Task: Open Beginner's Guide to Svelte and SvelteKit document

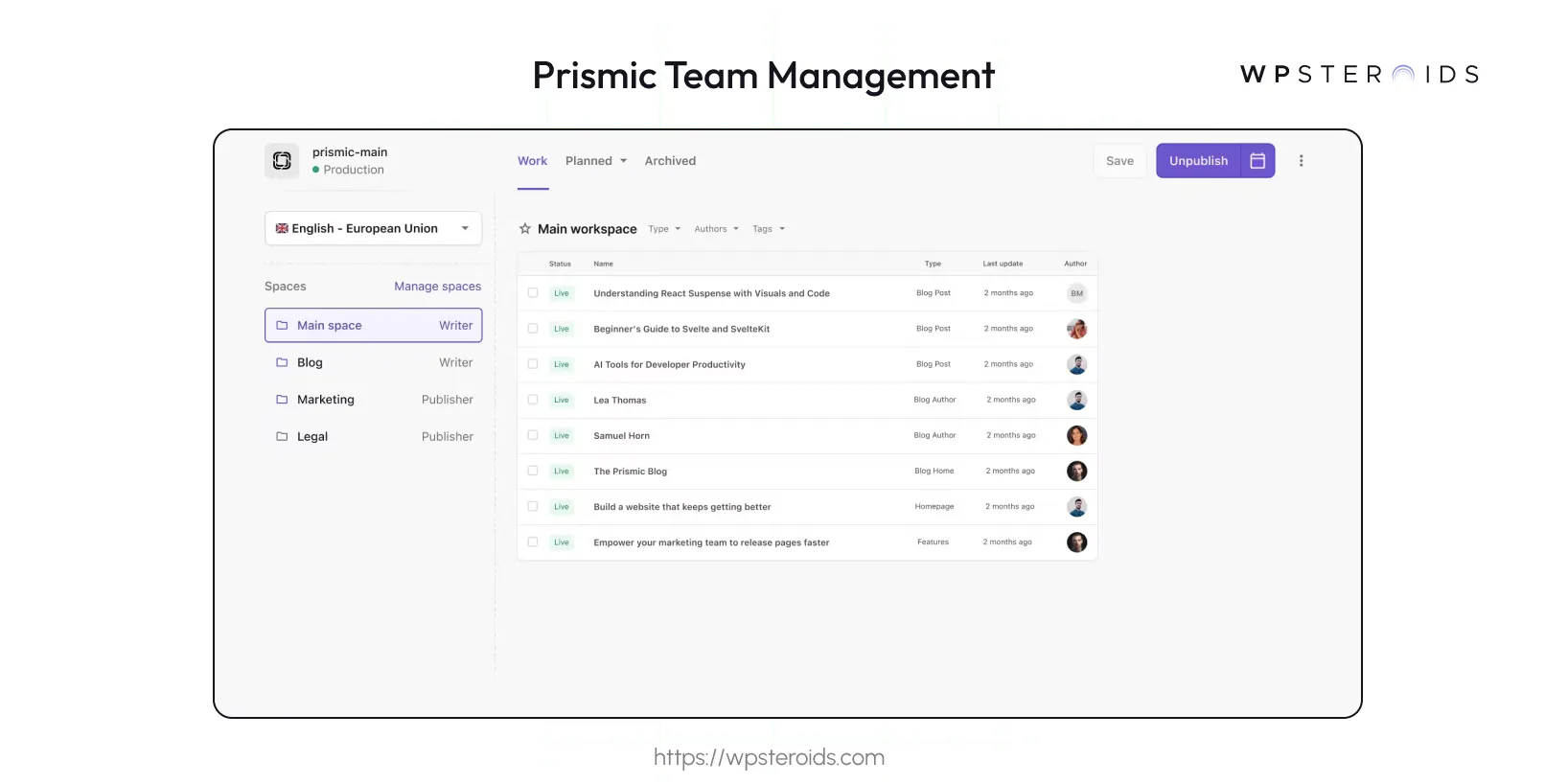Action: (x=681, y=329)
